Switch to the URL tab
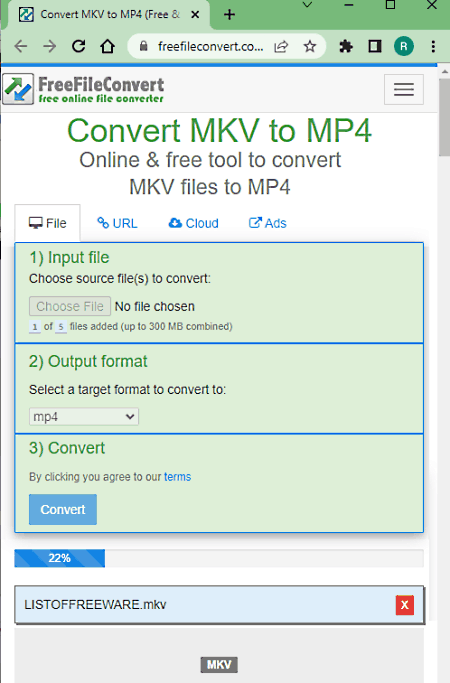The height and width of the screenshot is (683, 450). 117,223
